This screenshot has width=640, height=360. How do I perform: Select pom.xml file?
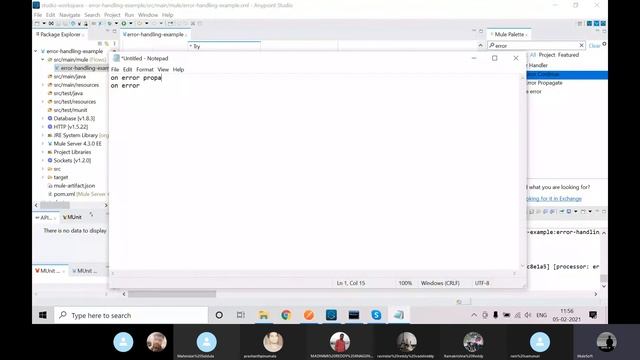click(x=64, y=194)
